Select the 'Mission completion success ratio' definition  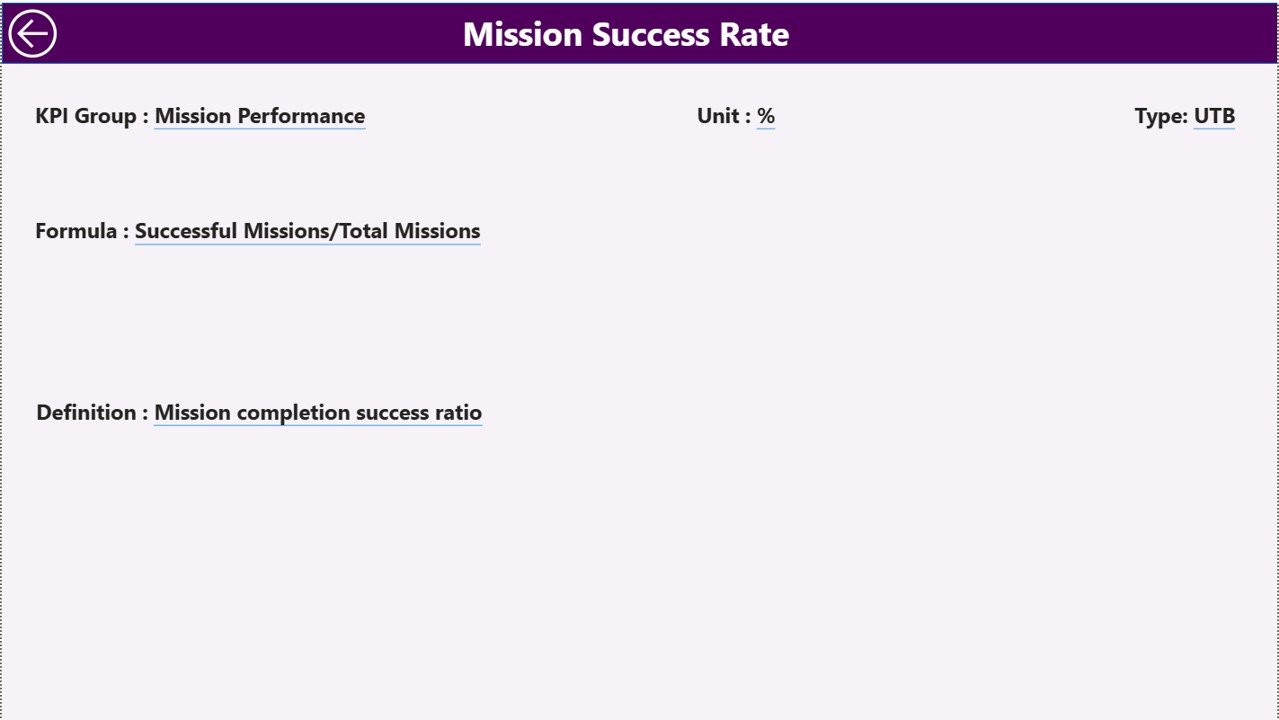point(317,412)
